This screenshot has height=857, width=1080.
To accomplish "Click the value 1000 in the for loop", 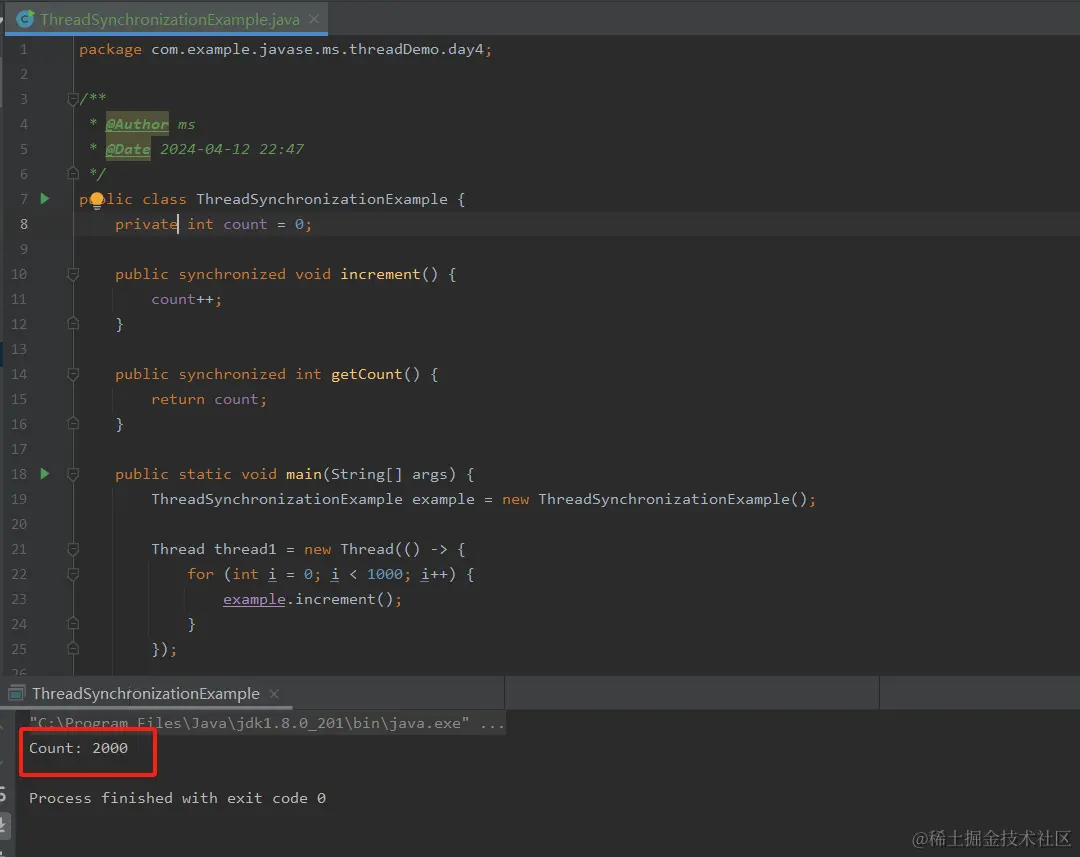I will pyautogui.click(x=385, y=575).
